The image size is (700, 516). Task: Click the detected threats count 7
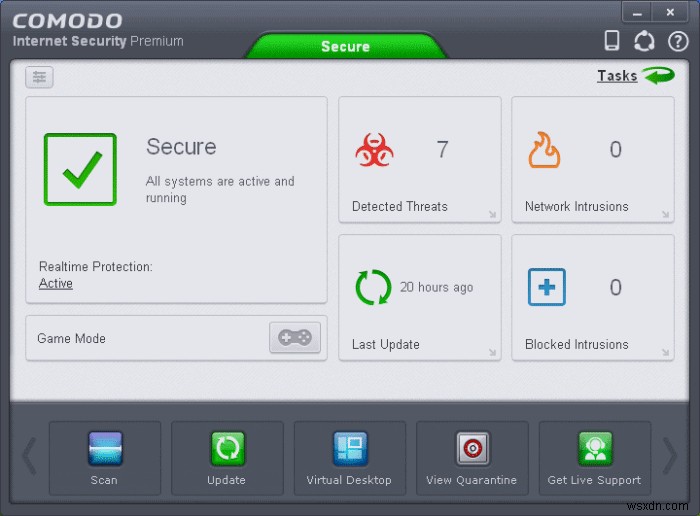(x=442, y=149)
